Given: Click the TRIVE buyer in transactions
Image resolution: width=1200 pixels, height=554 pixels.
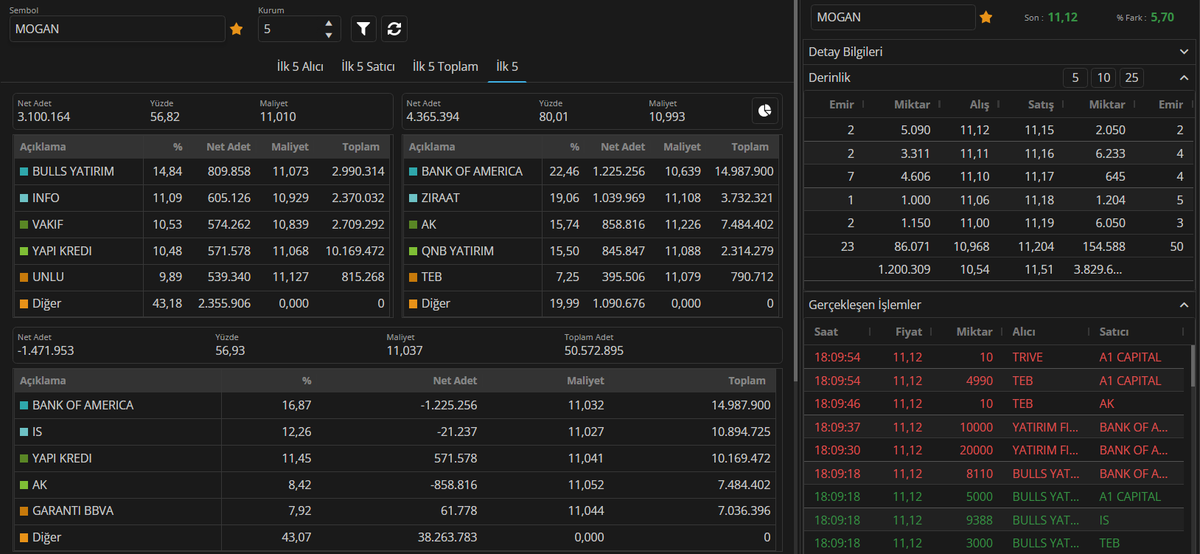Looking at the screenshot, I should point(1027,357).
